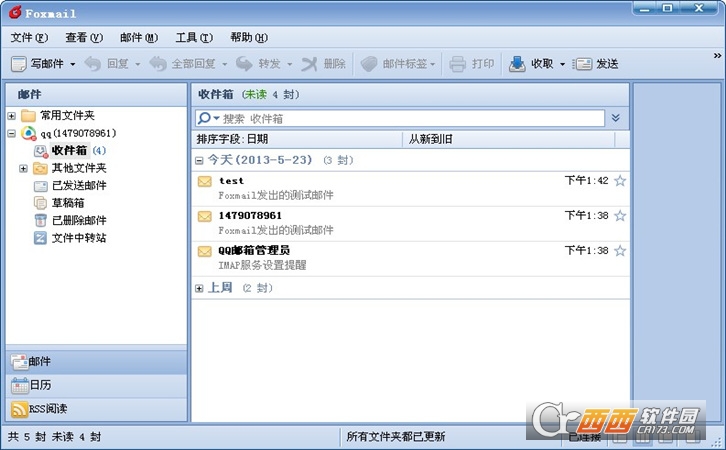Click the Print (打印) toolbar icon

coord(457,64)
